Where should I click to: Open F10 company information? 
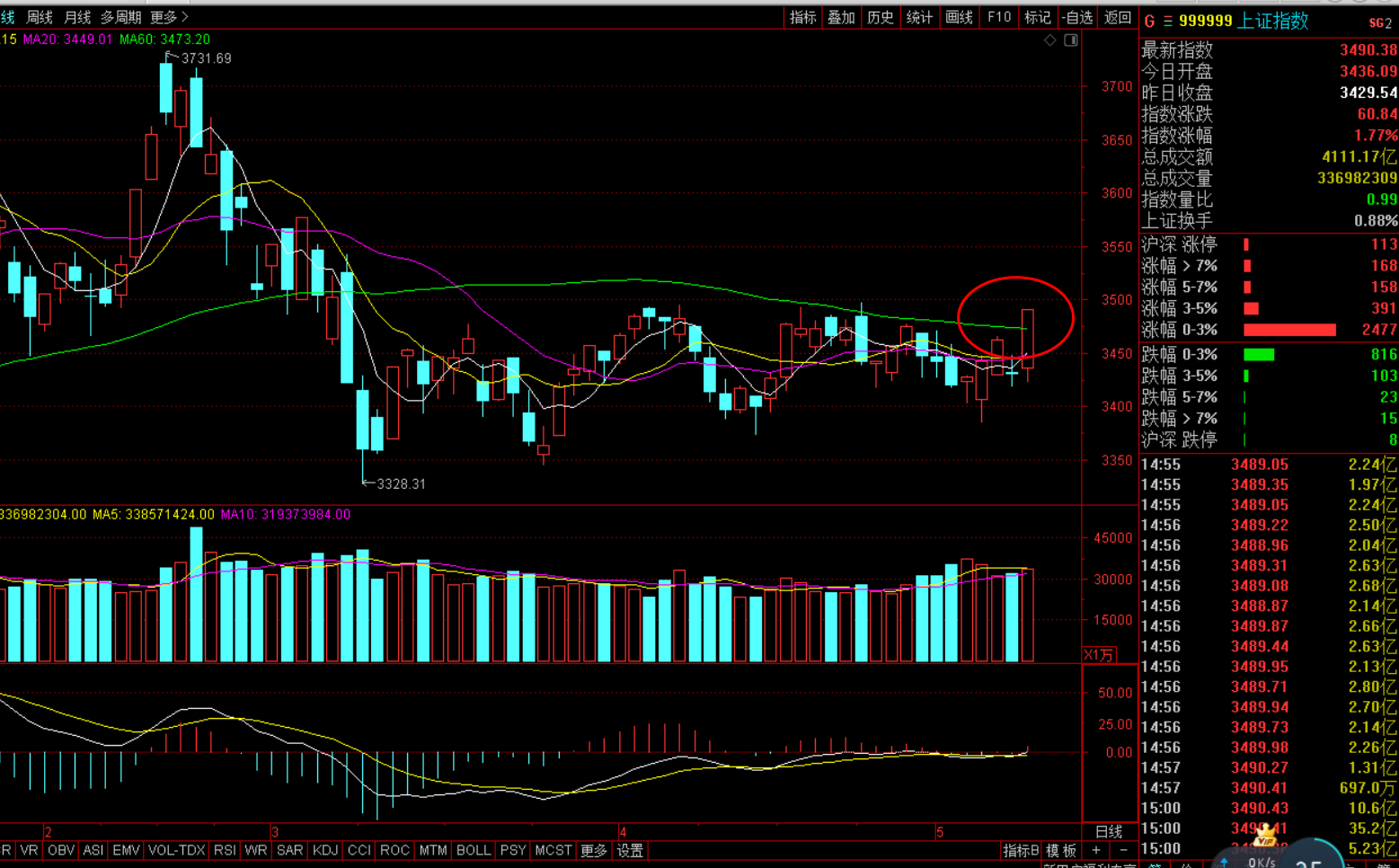[x=998, y=17]
